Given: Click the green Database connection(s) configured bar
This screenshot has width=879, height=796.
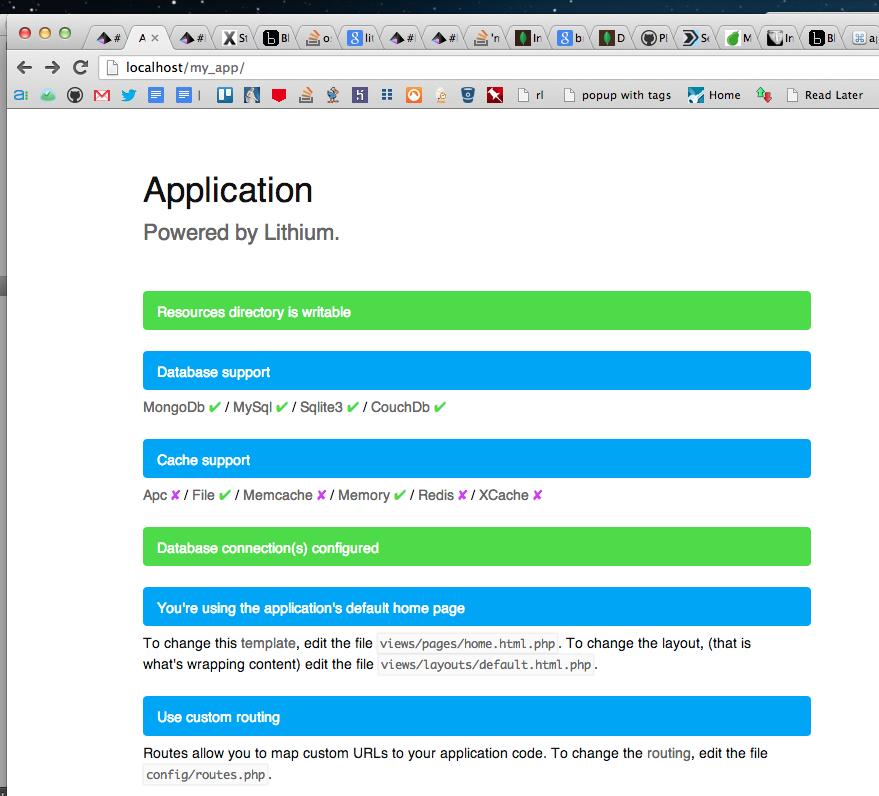Looking at the screenshot, I should click(476, 547).
